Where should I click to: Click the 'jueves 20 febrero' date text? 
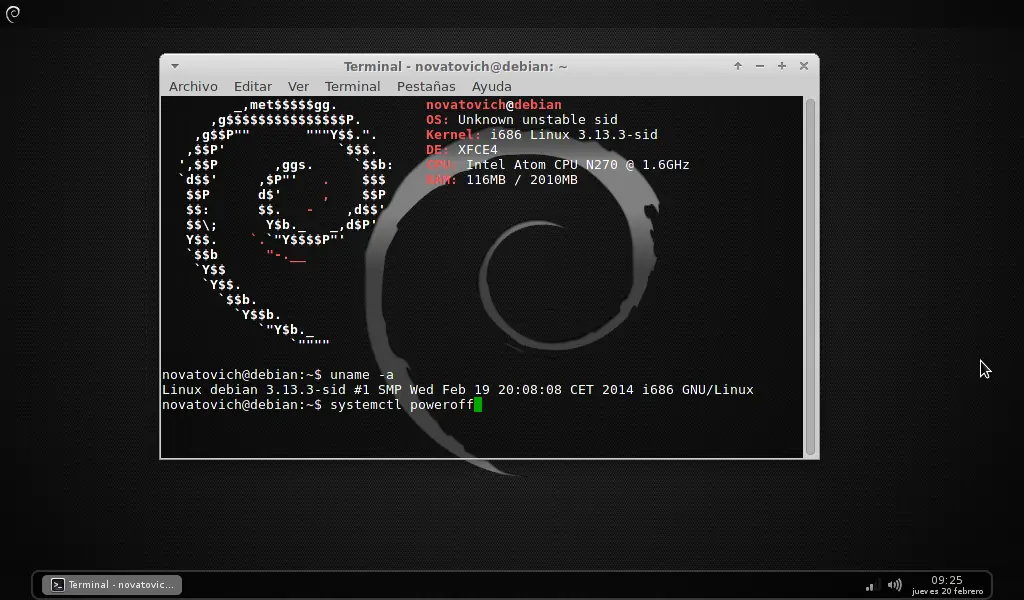point(947,591)
